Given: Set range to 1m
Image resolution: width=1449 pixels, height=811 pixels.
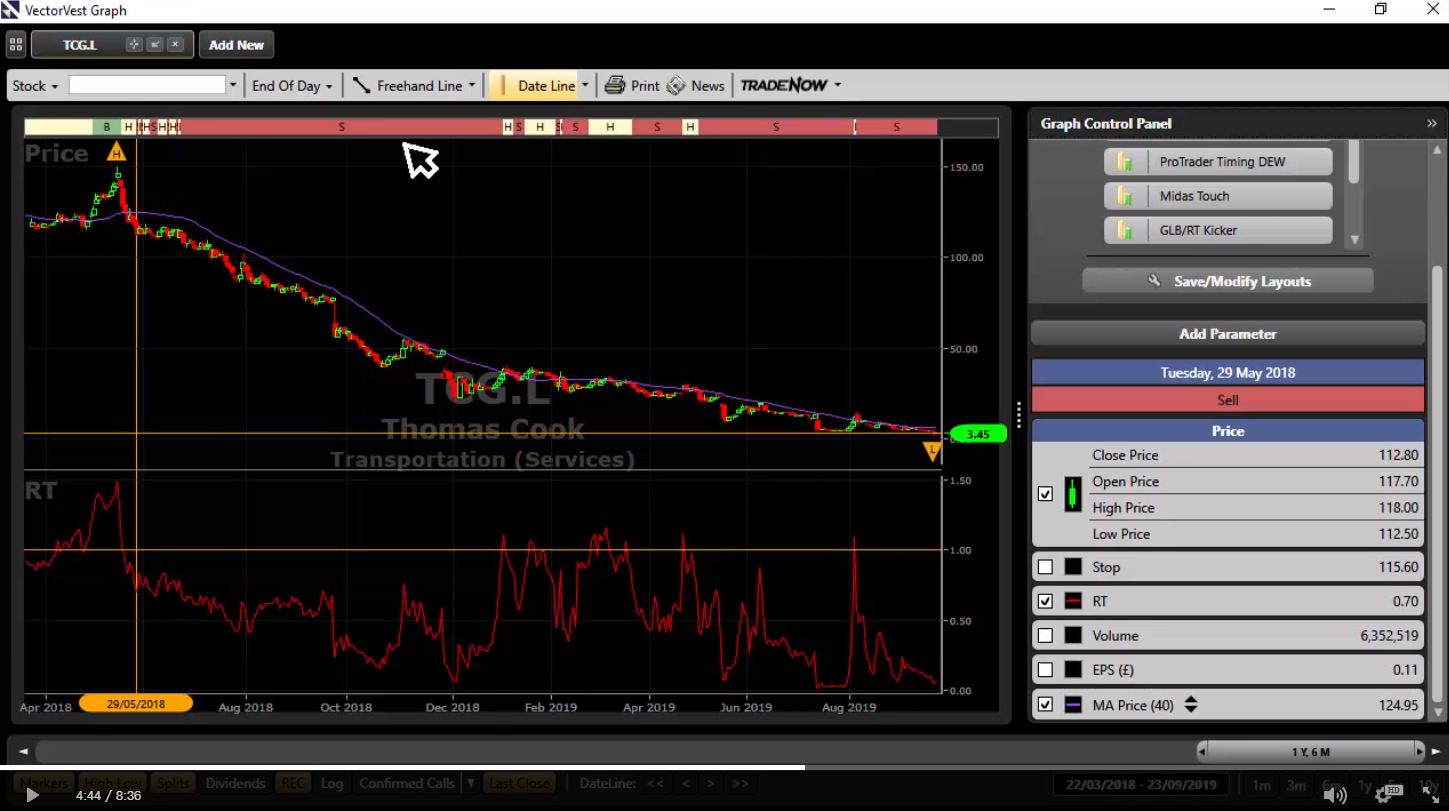Looking at the screenshot, I should tap(1261, 786).
